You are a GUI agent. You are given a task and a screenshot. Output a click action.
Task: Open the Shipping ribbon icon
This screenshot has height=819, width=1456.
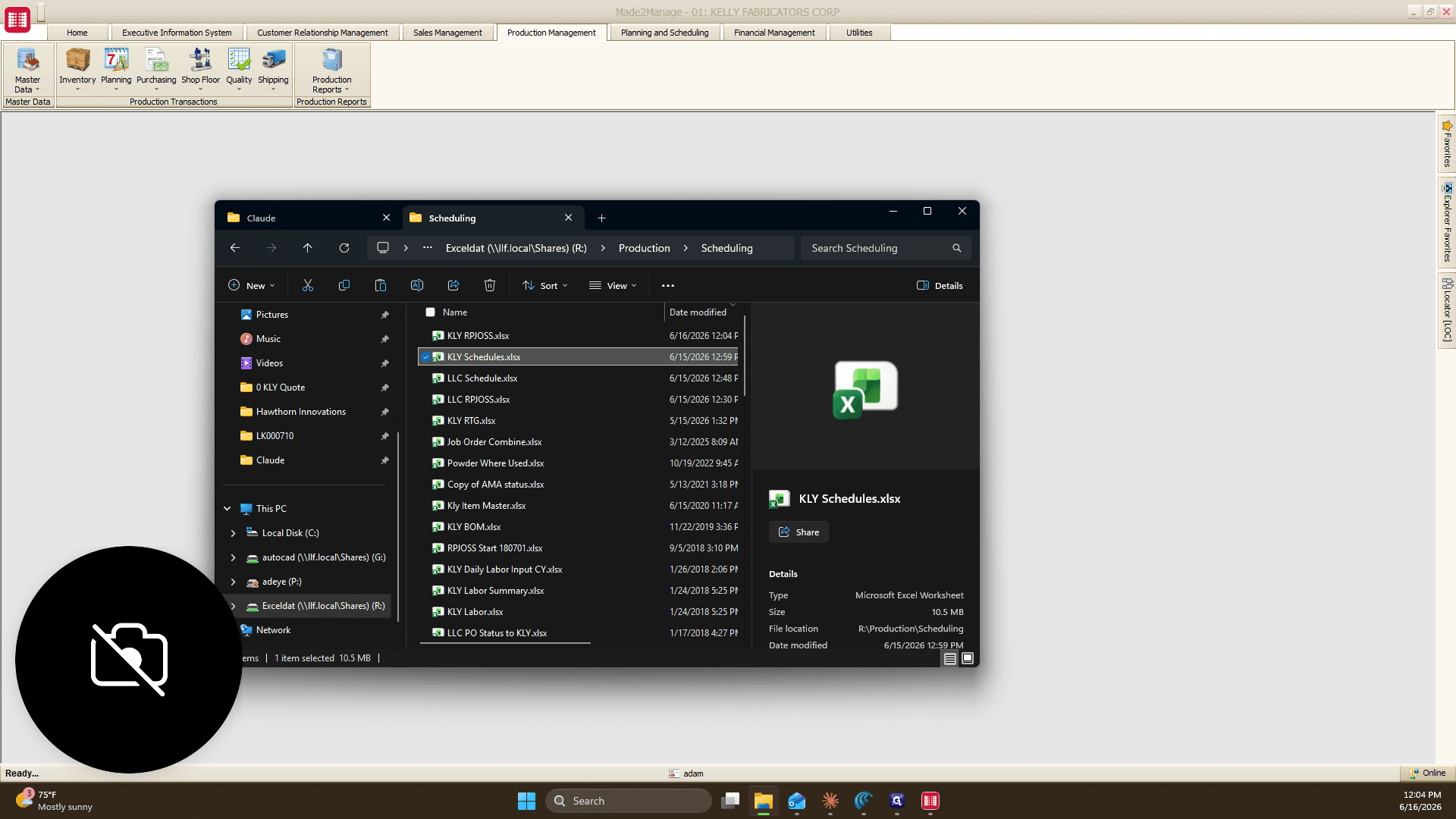[273, 68]
